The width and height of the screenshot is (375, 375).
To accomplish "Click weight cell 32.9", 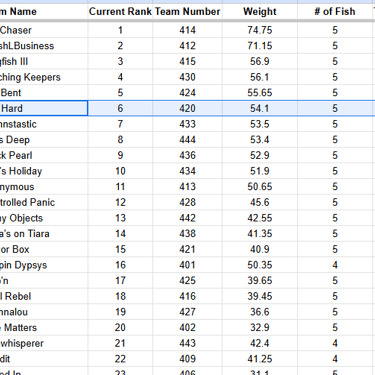I will point(260,328).
